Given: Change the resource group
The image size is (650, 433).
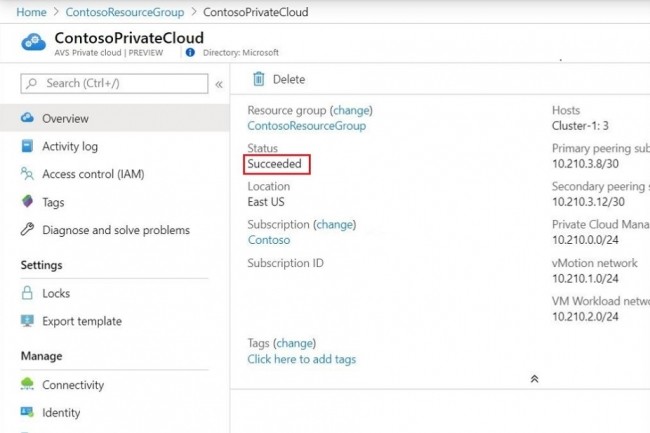Looking at the screenshot, I should [x=351, y=110].
